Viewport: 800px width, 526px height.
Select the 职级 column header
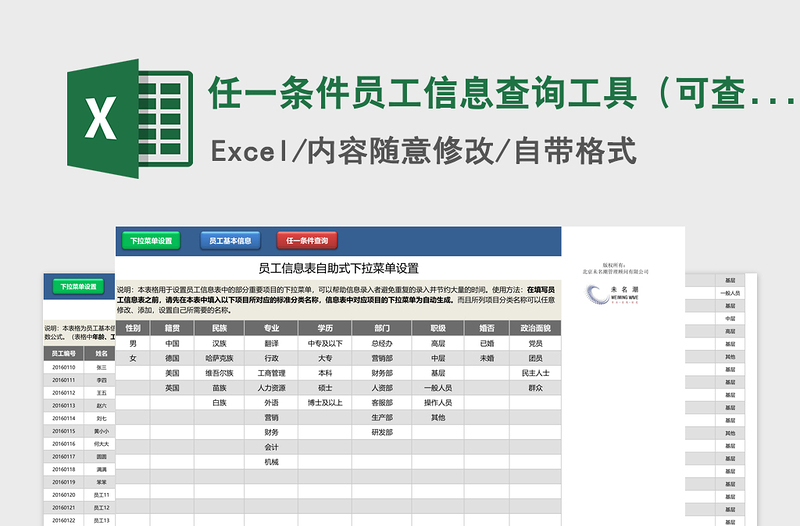(438, 328)
